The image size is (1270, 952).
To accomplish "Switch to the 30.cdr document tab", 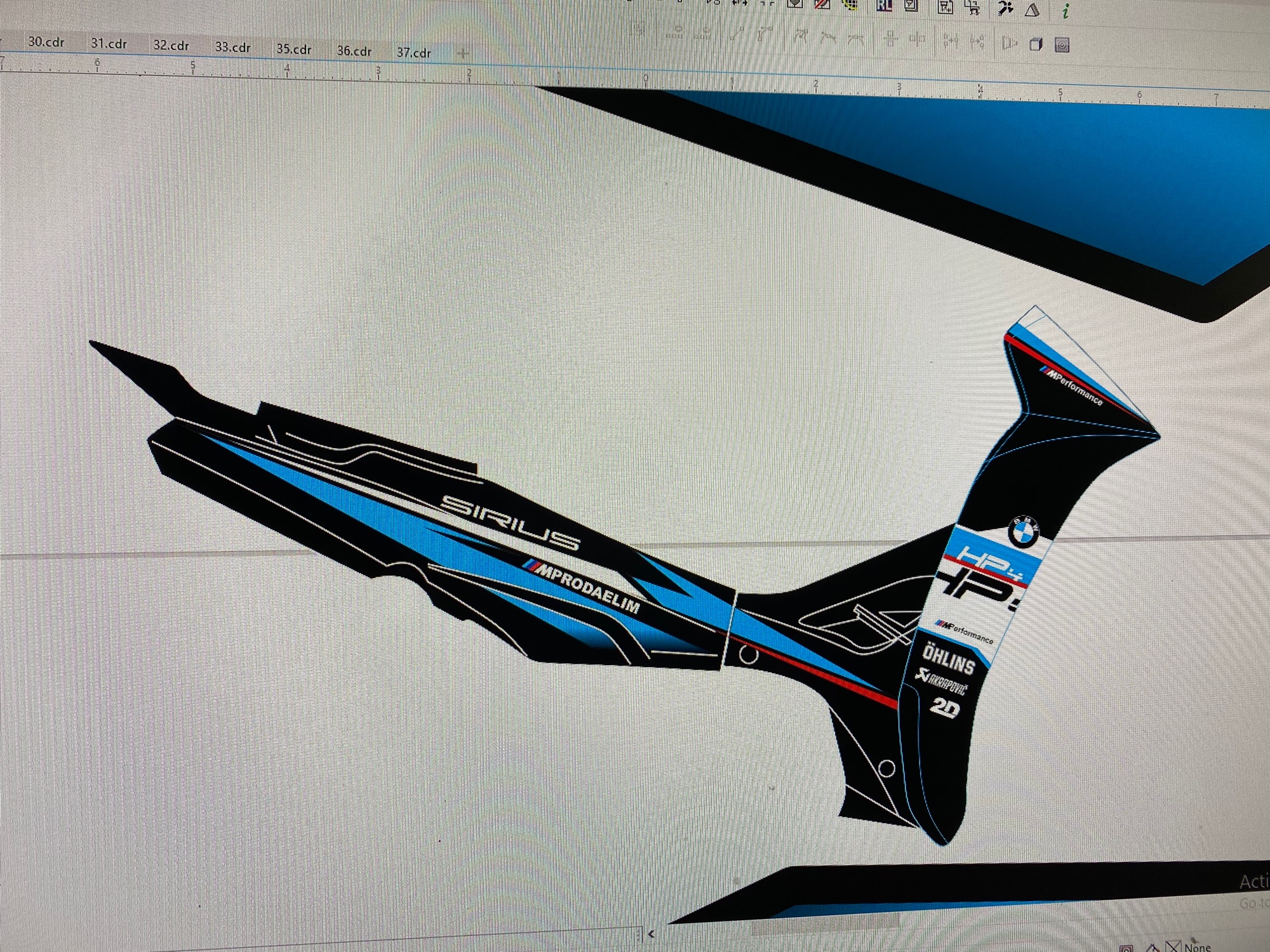I will 46,42.
